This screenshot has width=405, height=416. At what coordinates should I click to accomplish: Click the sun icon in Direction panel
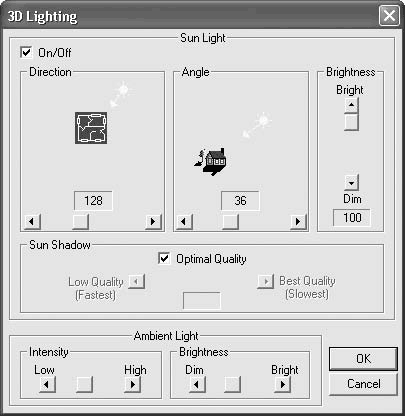point(120,94)
